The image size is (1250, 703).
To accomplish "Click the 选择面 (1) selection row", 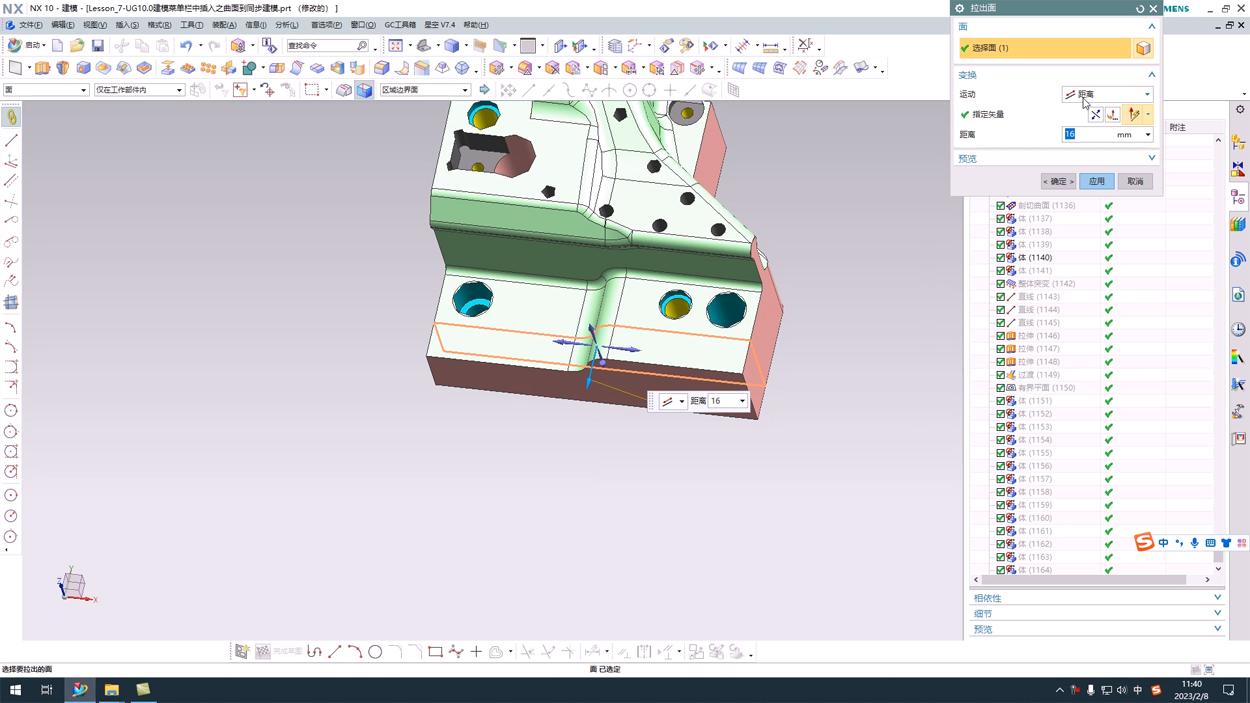I will click(x=1044, y=48).
